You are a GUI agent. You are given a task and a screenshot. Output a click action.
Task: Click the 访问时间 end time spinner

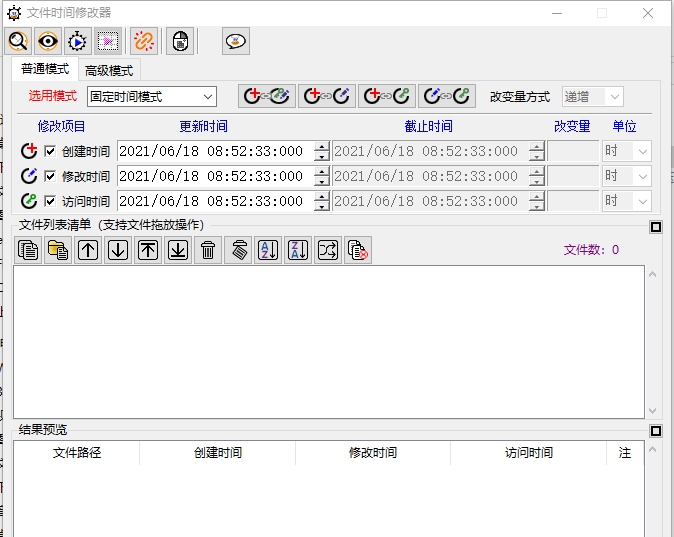click(x=536, y=201)
